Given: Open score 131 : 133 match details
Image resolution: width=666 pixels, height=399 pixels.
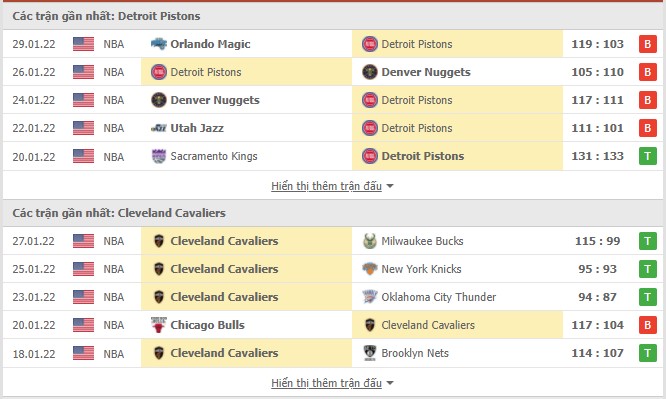Looking at the screenshot, I should tap(597, 156).
